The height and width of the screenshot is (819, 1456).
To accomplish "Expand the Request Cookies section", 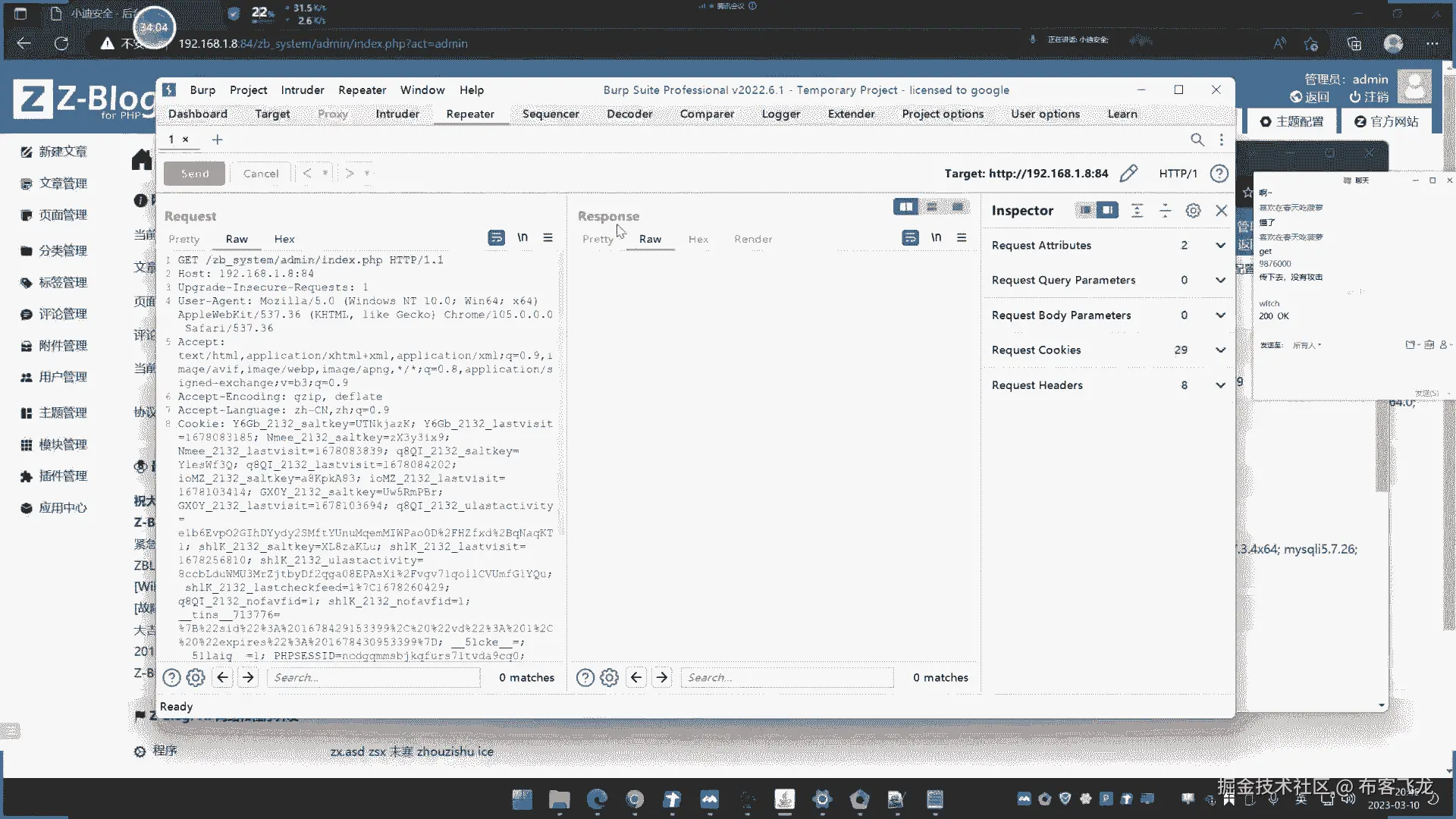I will (x=1220, y=350).
